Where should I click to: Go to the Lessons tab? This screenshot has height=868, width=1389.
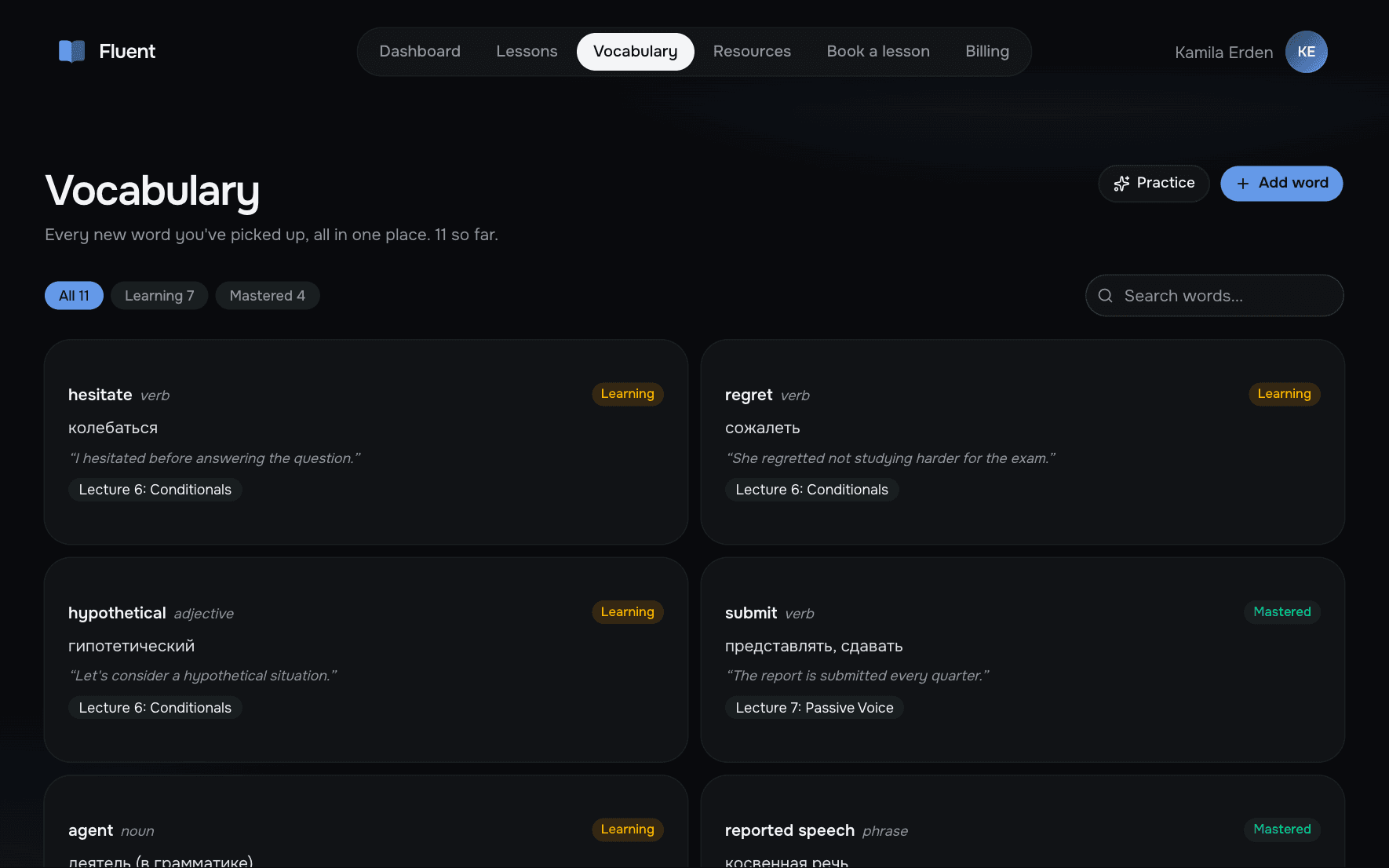[x=527, y=52]
